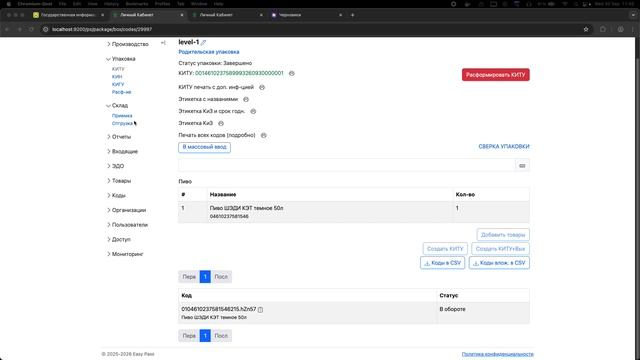Open a new browser tab
Image resolution: width=640 pixels, height=360 pixels.
pos(353,15)
